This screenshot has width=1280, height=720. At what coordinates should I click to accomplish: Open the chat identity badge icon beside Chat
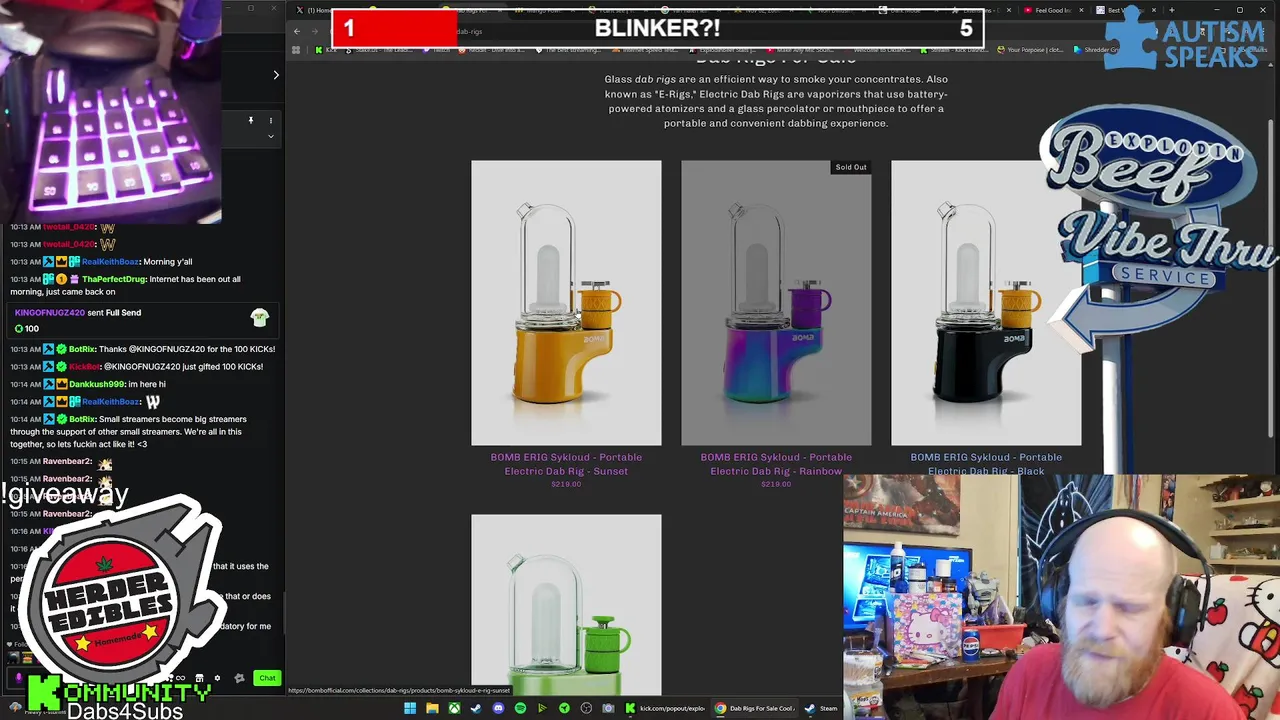tap(239, 678)
